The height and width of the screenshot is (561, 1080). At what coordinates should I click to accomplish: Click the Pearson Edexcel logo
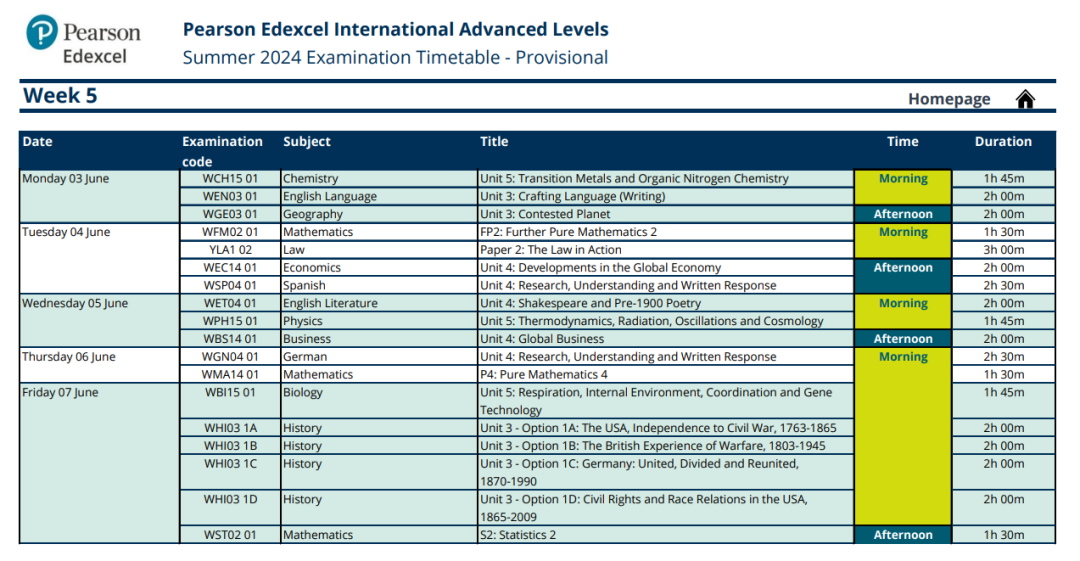(x=83, y=40)
